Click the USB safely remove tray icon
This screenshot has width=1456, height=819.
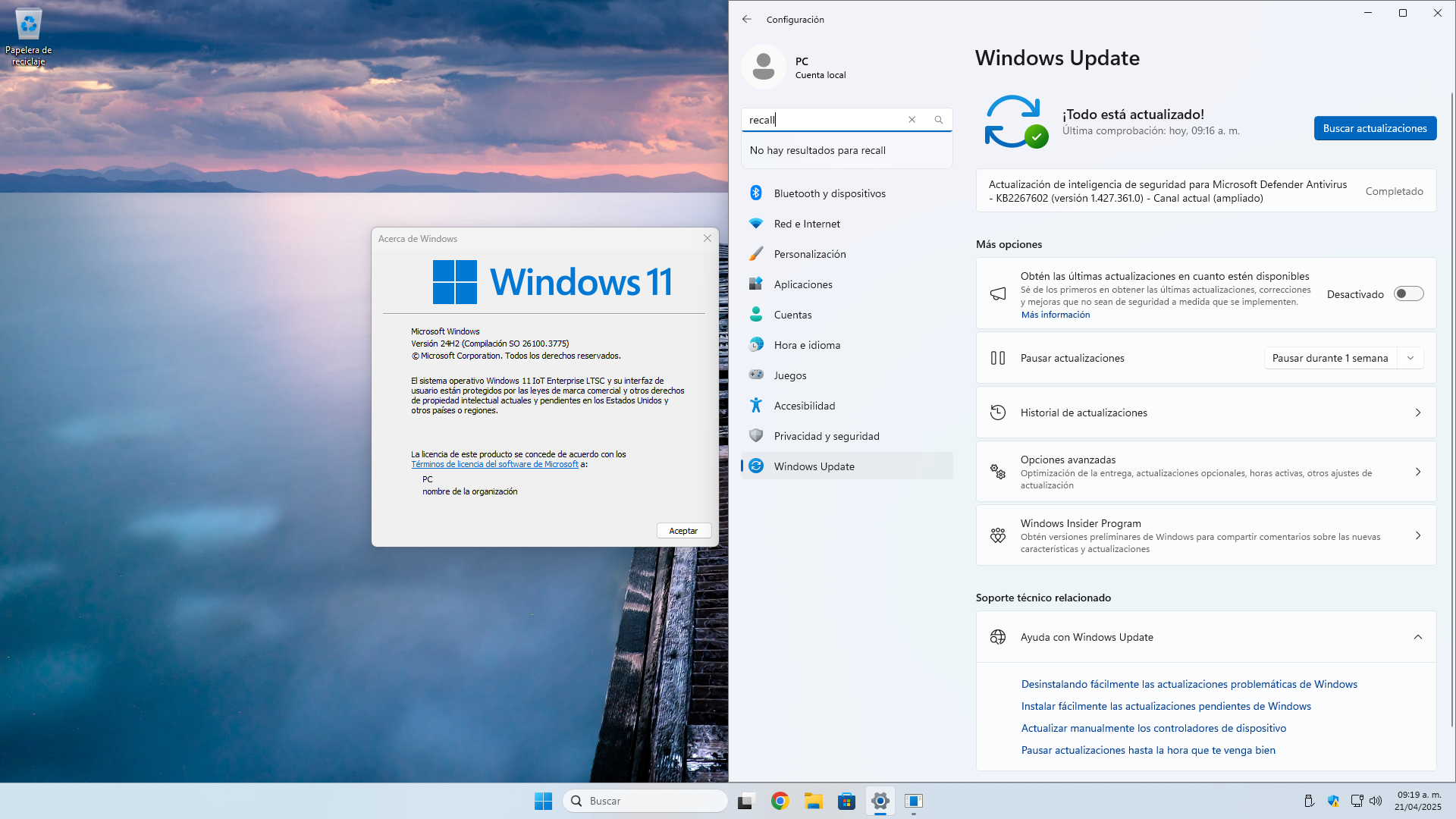[1308, 801]
